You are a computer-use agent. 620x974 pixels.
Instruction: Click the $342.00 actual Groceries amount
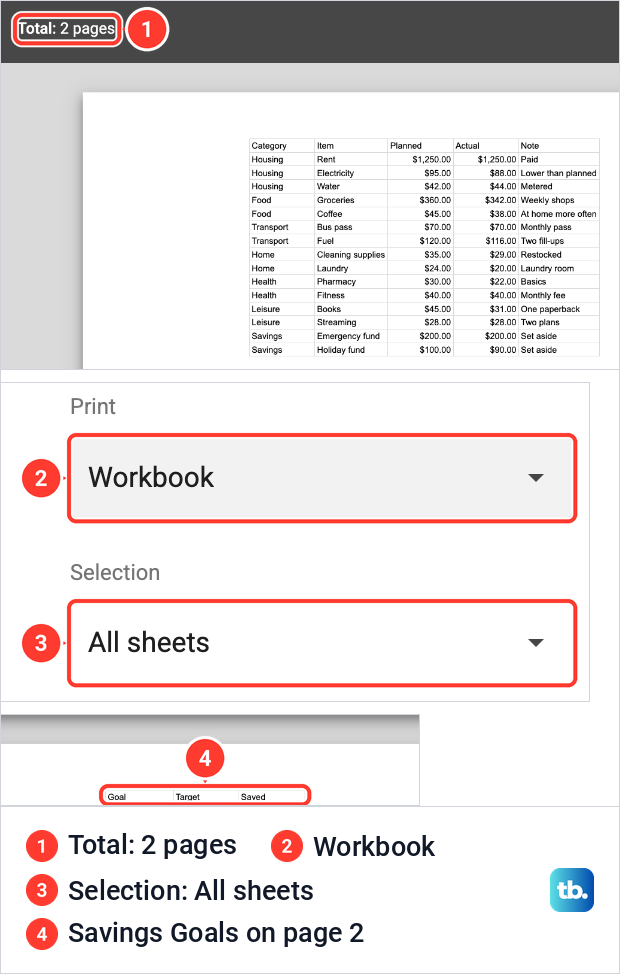tap(501, 200)
